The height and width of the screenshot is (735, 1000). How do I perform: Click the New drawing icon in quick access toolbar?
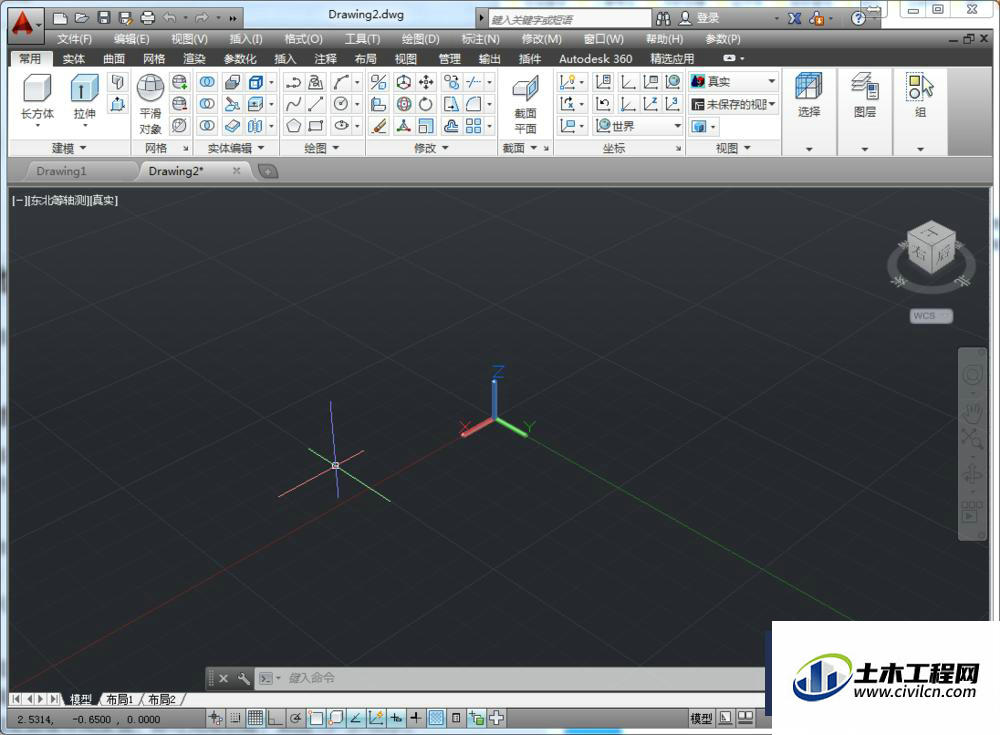pos(60,18)
